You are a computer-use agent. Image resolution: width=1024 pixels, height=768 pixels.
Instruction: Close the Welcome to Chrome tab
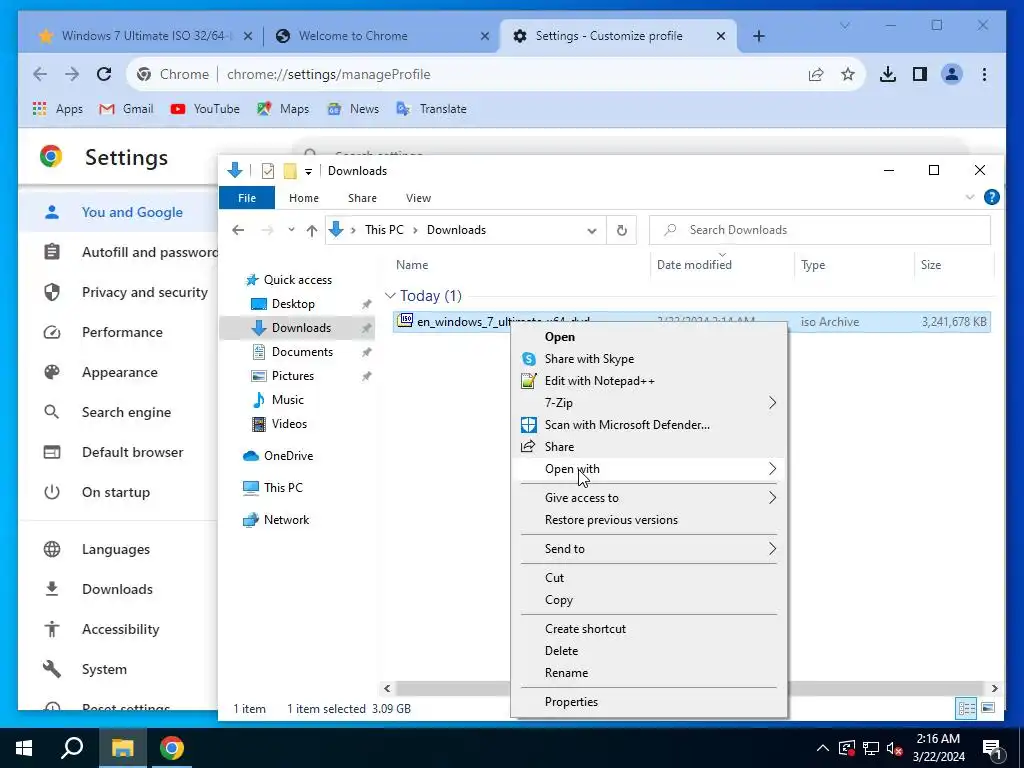click(x=485, y=36)
